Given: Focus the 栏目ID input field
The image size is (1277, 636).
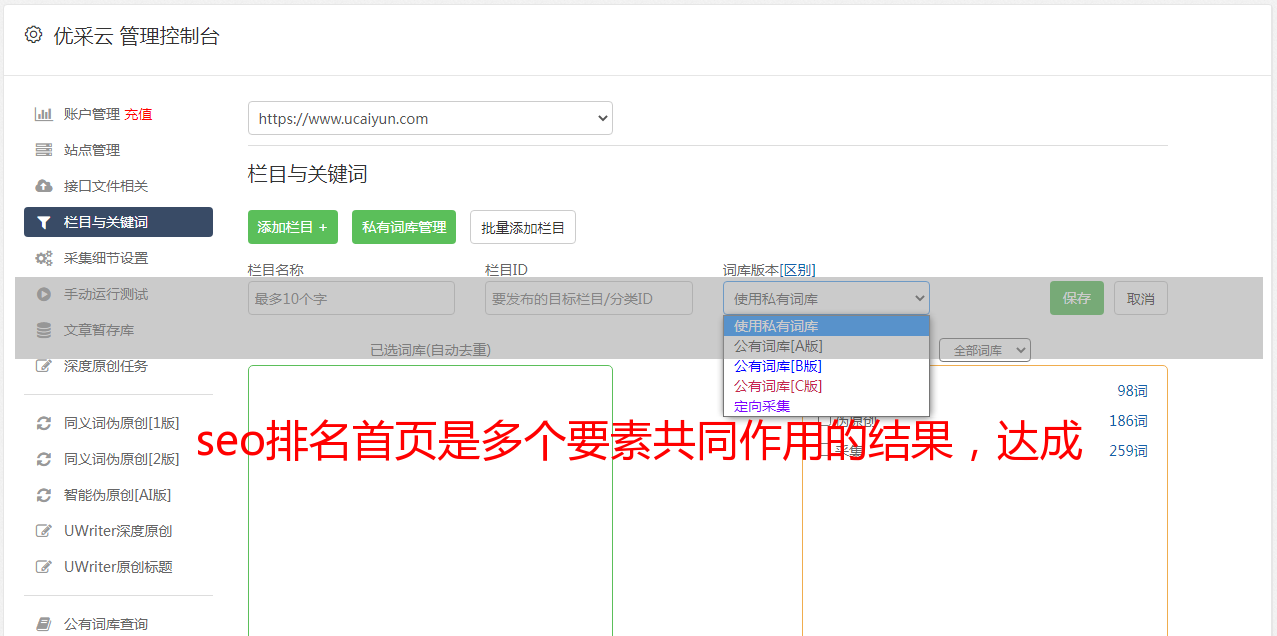Looking at the screenshot, I should coord(589,298).
